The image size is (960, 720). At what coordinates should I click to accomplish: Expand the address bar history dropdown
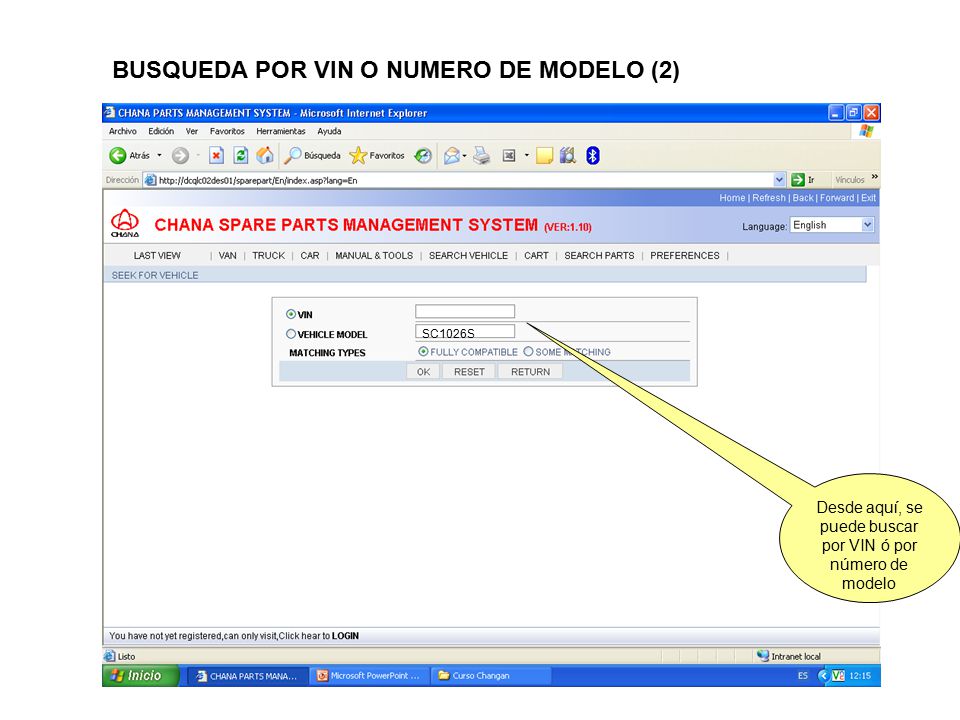(x=779, y=180)
